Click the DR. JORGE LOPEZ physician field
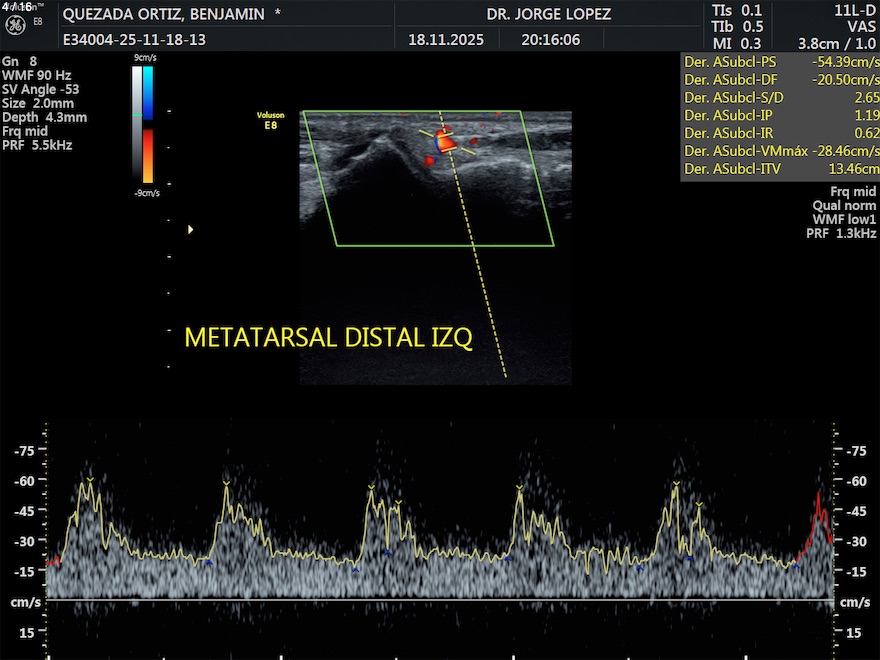 click(548, 14)
